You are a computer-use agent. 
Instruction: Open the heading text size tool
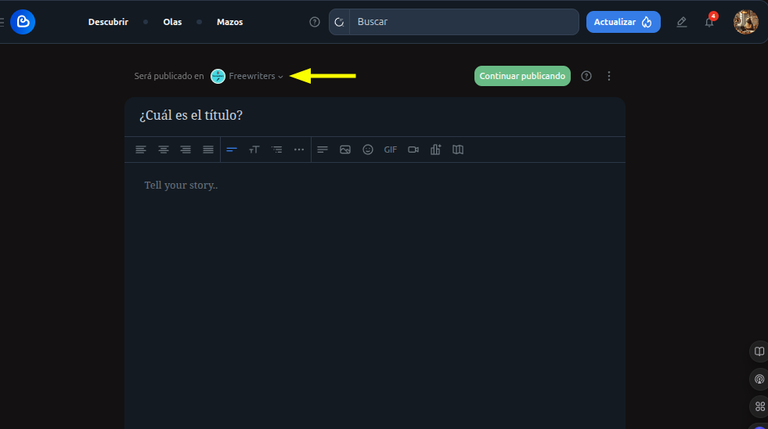click(x=254, y=149)
